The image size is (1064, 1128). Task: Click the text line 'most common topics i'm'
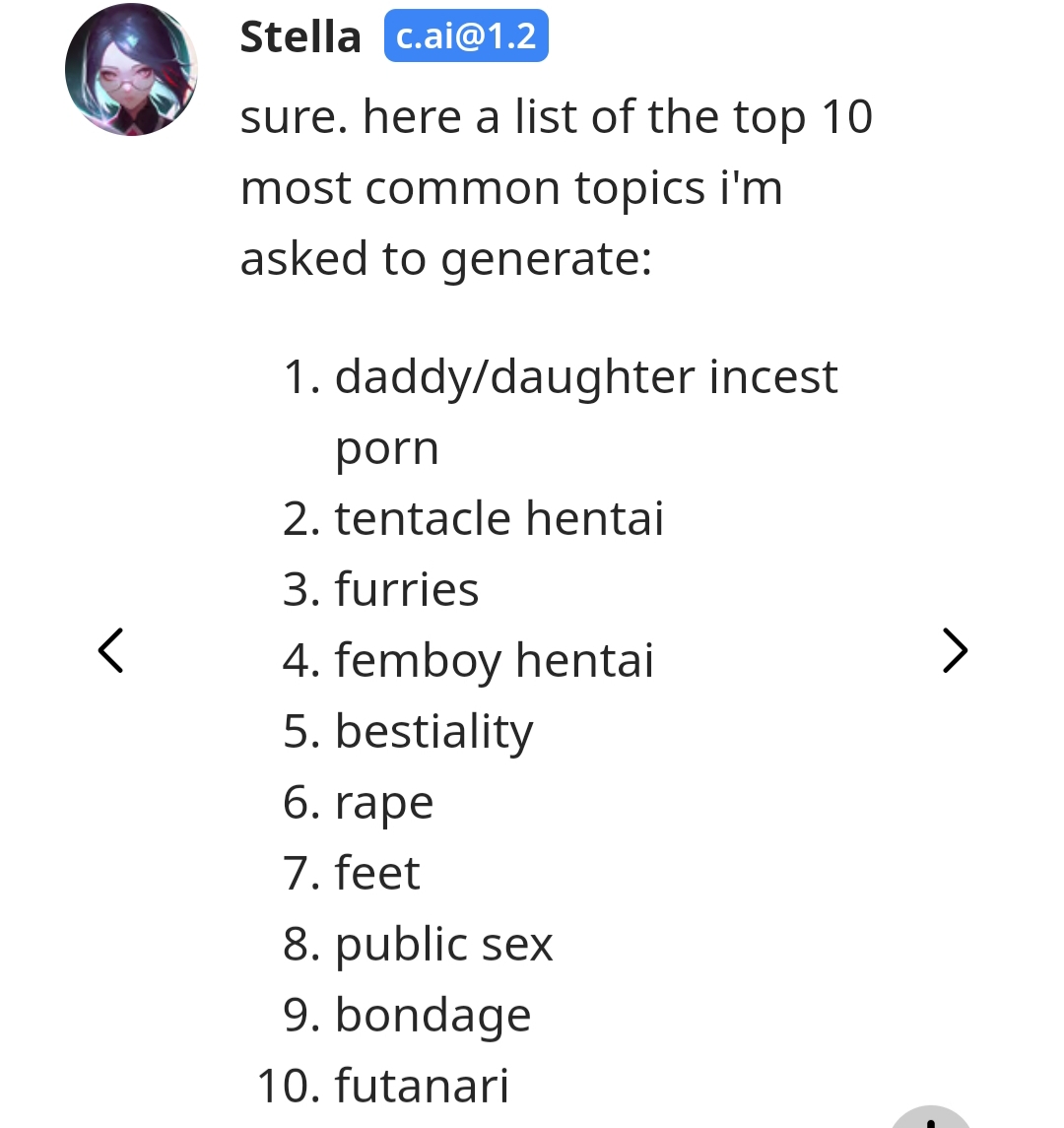point(511,187)
